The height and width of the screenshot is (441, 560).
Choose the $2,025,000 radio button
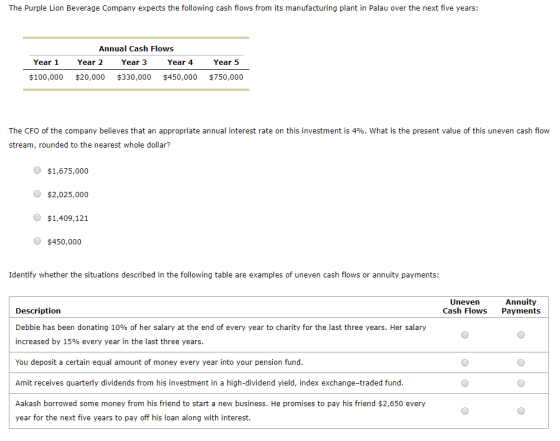pyautogui.click(x=37, y=194)
